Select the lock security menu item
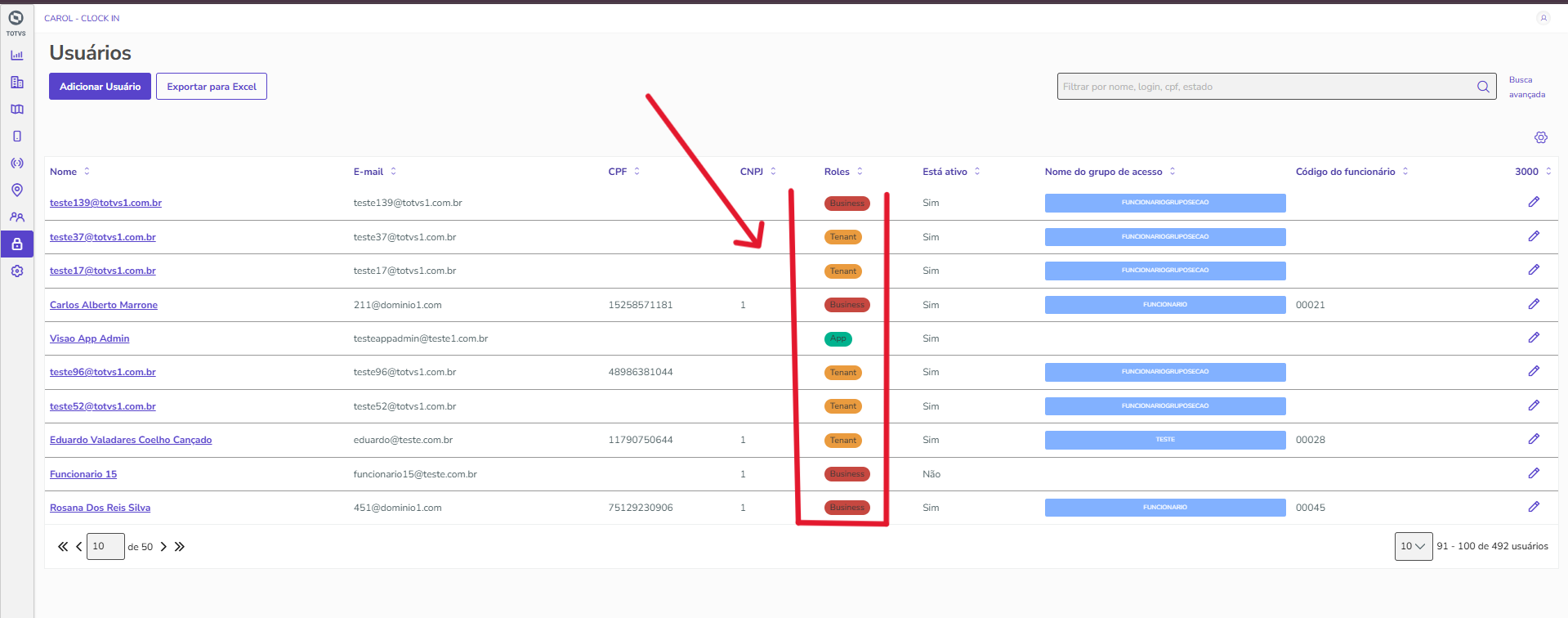 click(16, 244)
